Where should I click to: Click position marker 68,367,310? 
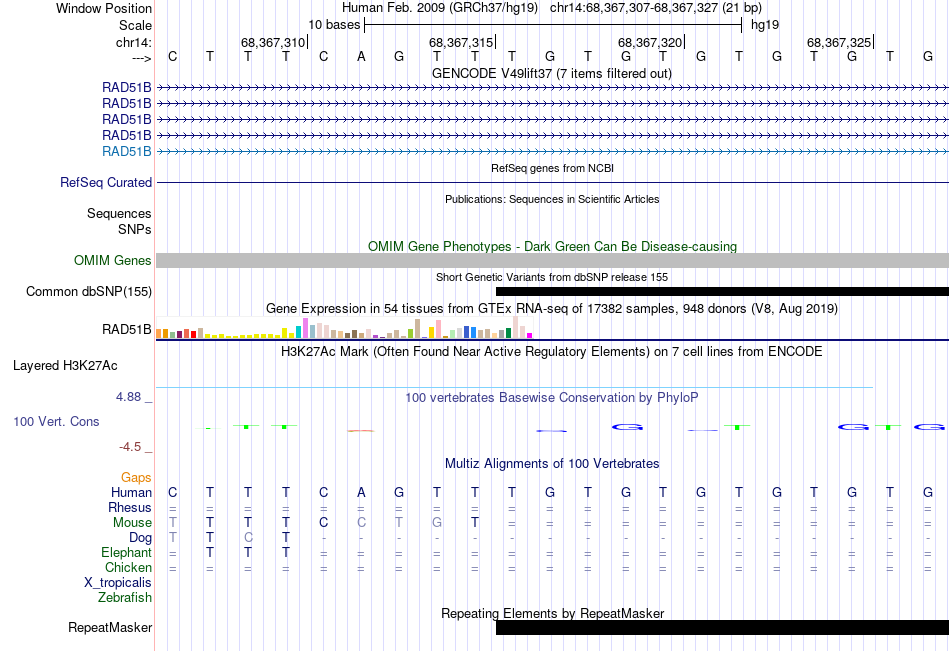273,42
